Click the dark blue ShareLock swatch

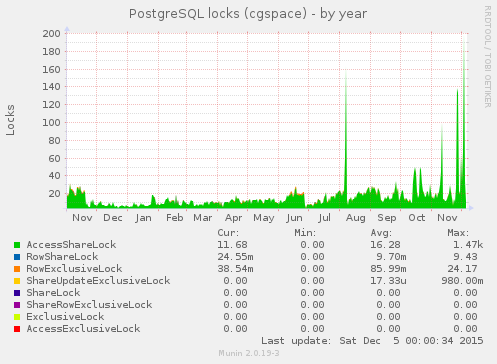tap(17, 293)
